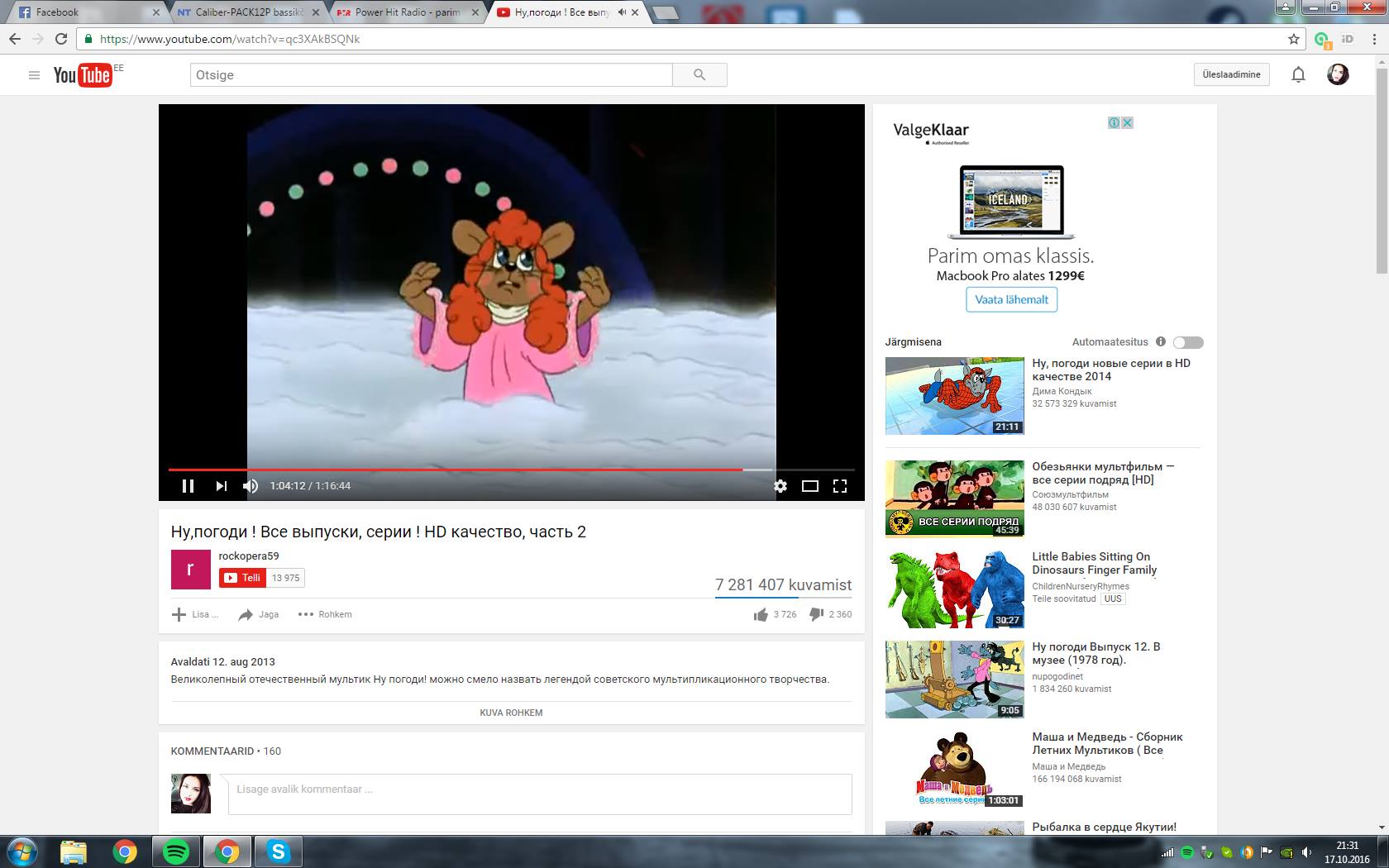Open the account avatar menu
The image size is (1389, 868).
tap(1338, 74)
